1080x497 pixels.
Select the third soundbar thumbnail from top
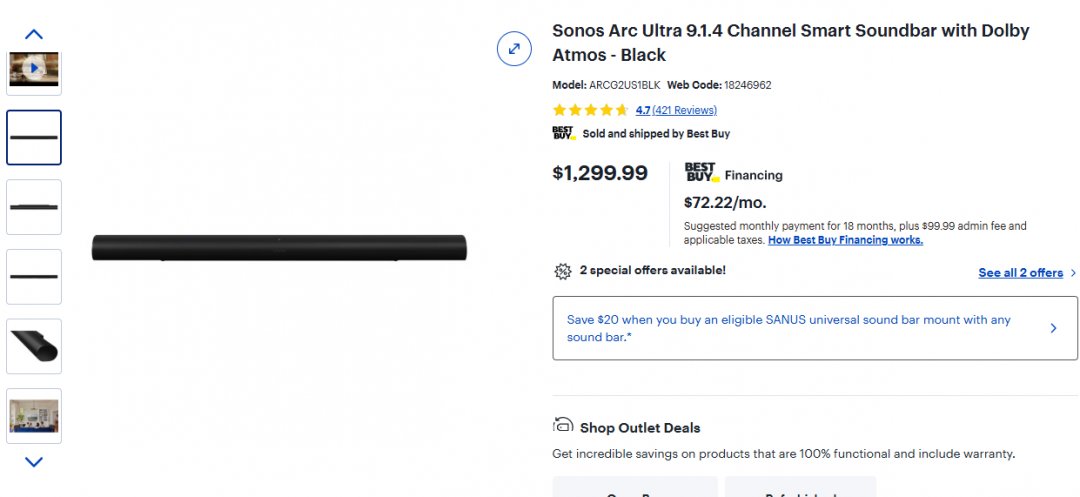34,276
